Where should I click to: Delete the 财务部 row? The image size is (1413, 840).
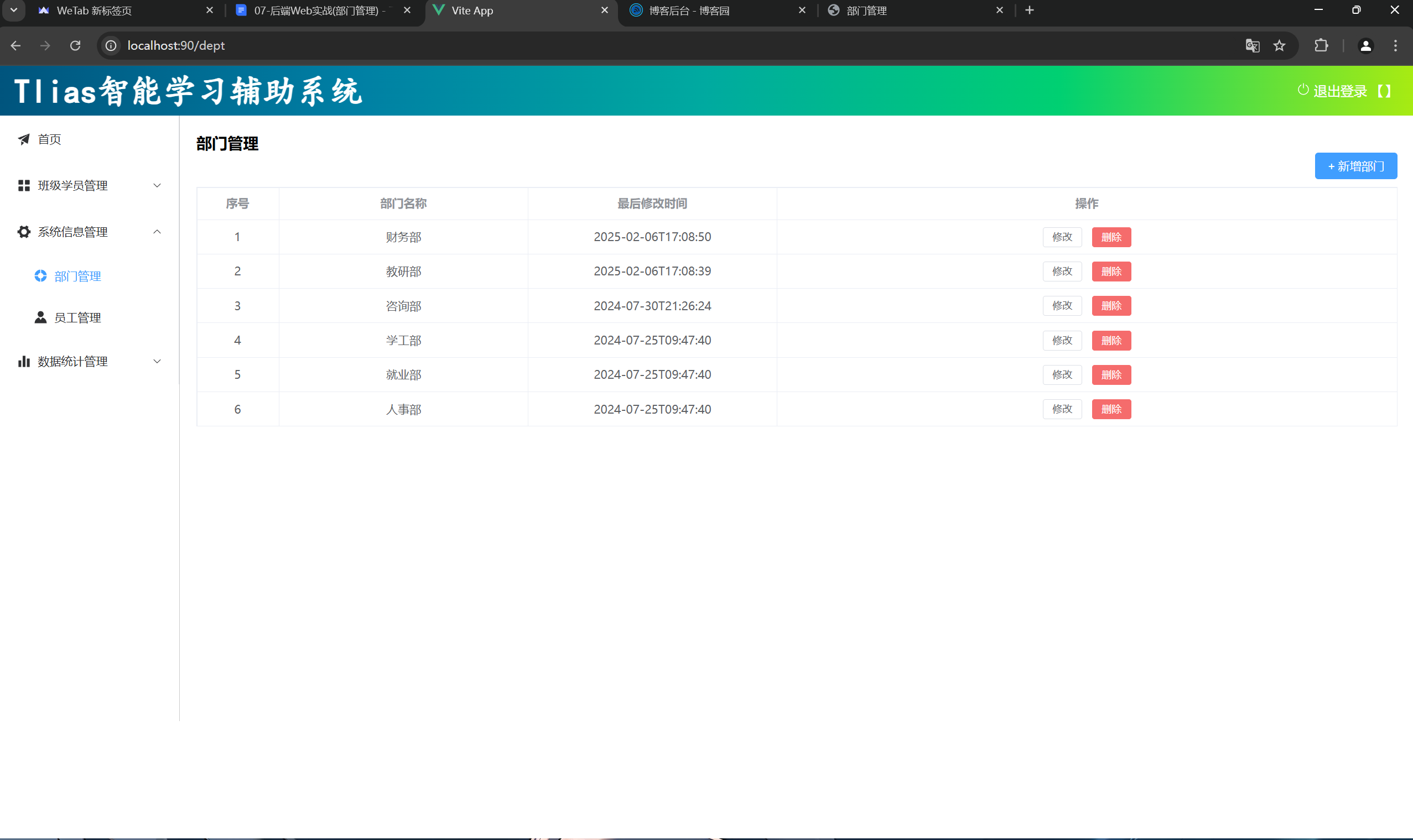(x=1111, y=237)
